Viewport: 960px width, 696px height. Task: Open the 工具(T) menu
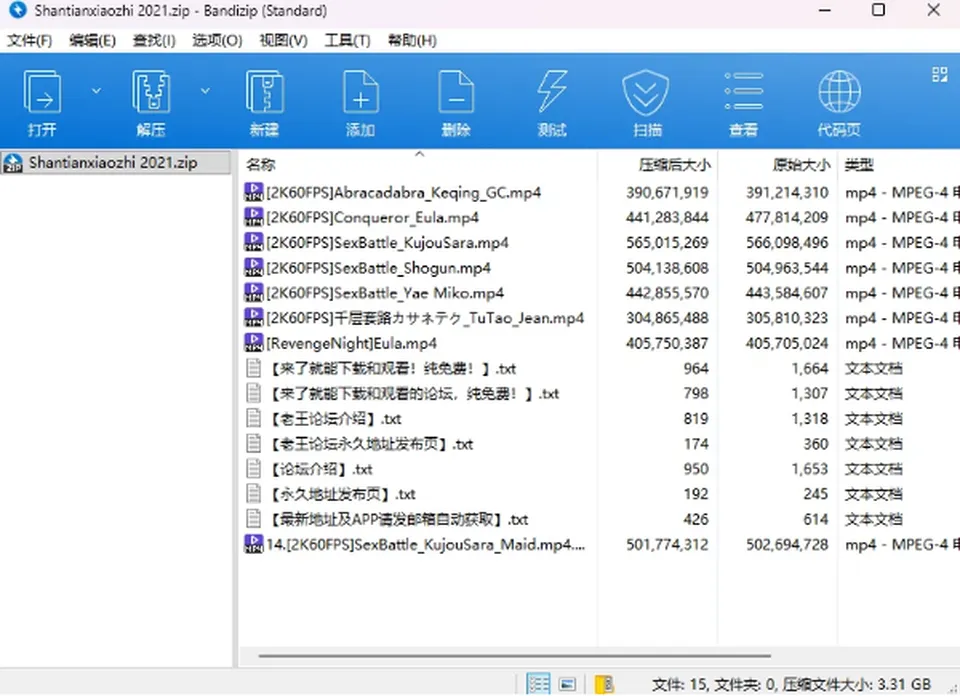347,40
